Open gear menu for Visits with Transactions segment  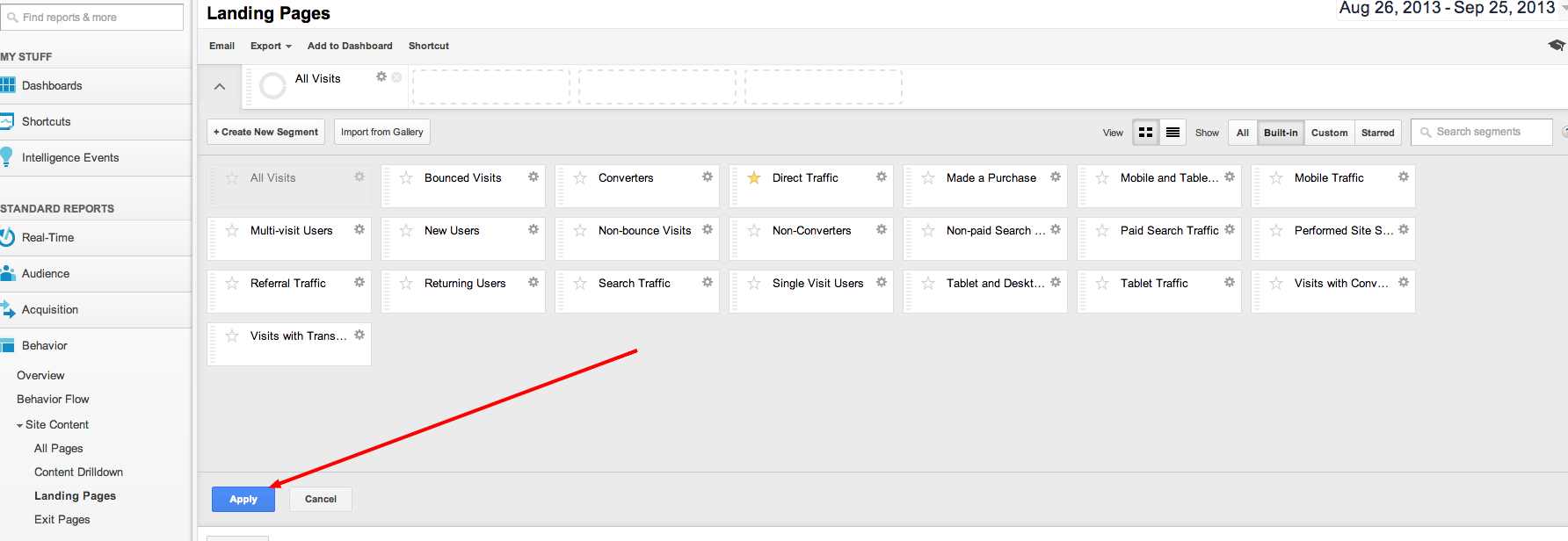pyautogui.click(x=359, y=335)
